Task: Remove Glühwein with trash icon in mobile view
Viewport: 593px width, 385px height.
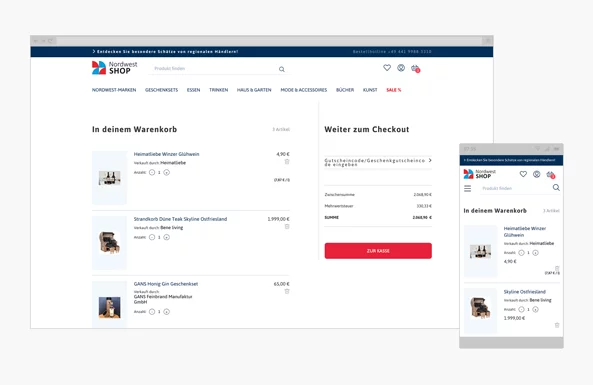Action: click(x=557, y=268)
